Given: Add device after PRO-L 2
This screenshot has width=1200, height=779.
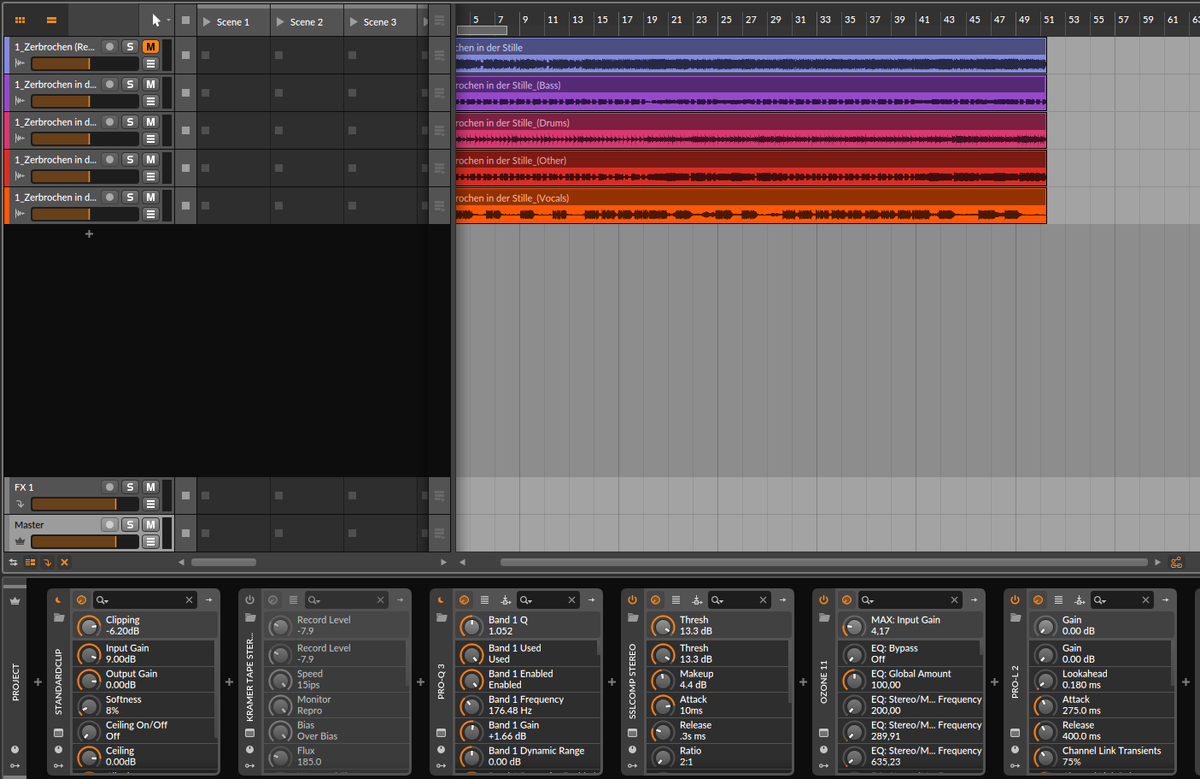Looking at the screenshot, I should point(1185,682).
